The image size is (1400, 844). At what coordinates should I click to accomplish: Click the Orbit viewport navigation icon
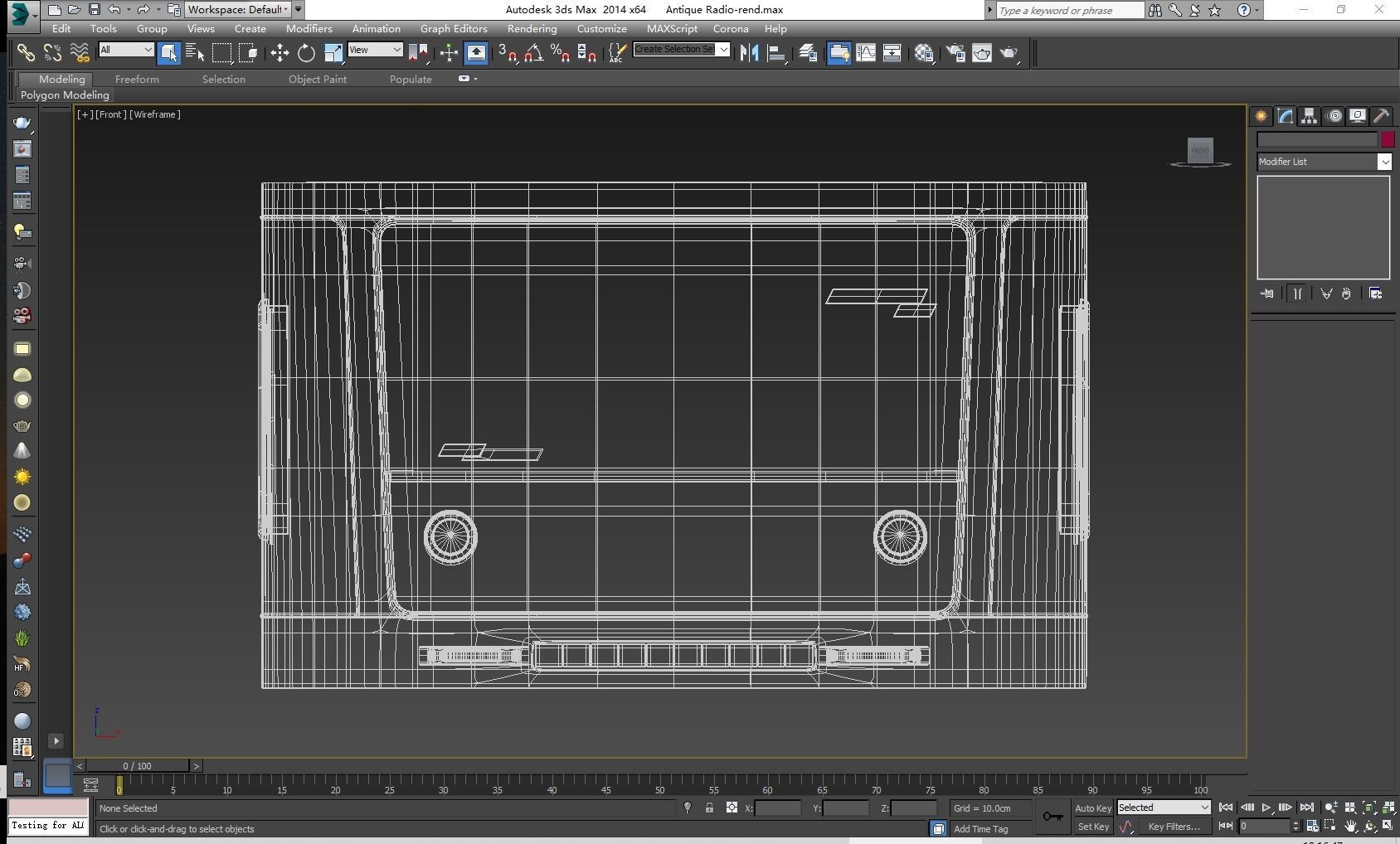click(x=1369, y=826)
